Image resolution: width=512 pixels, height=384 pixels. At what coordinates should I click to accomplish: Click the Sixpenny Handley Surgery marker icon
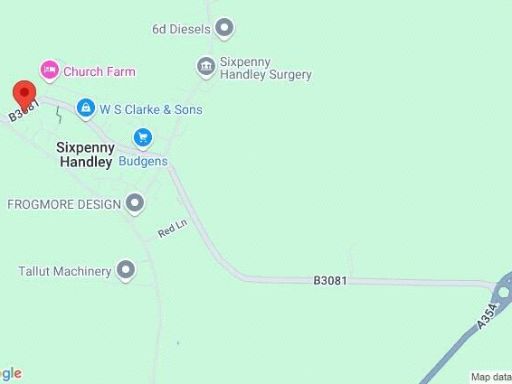[206, 67]
